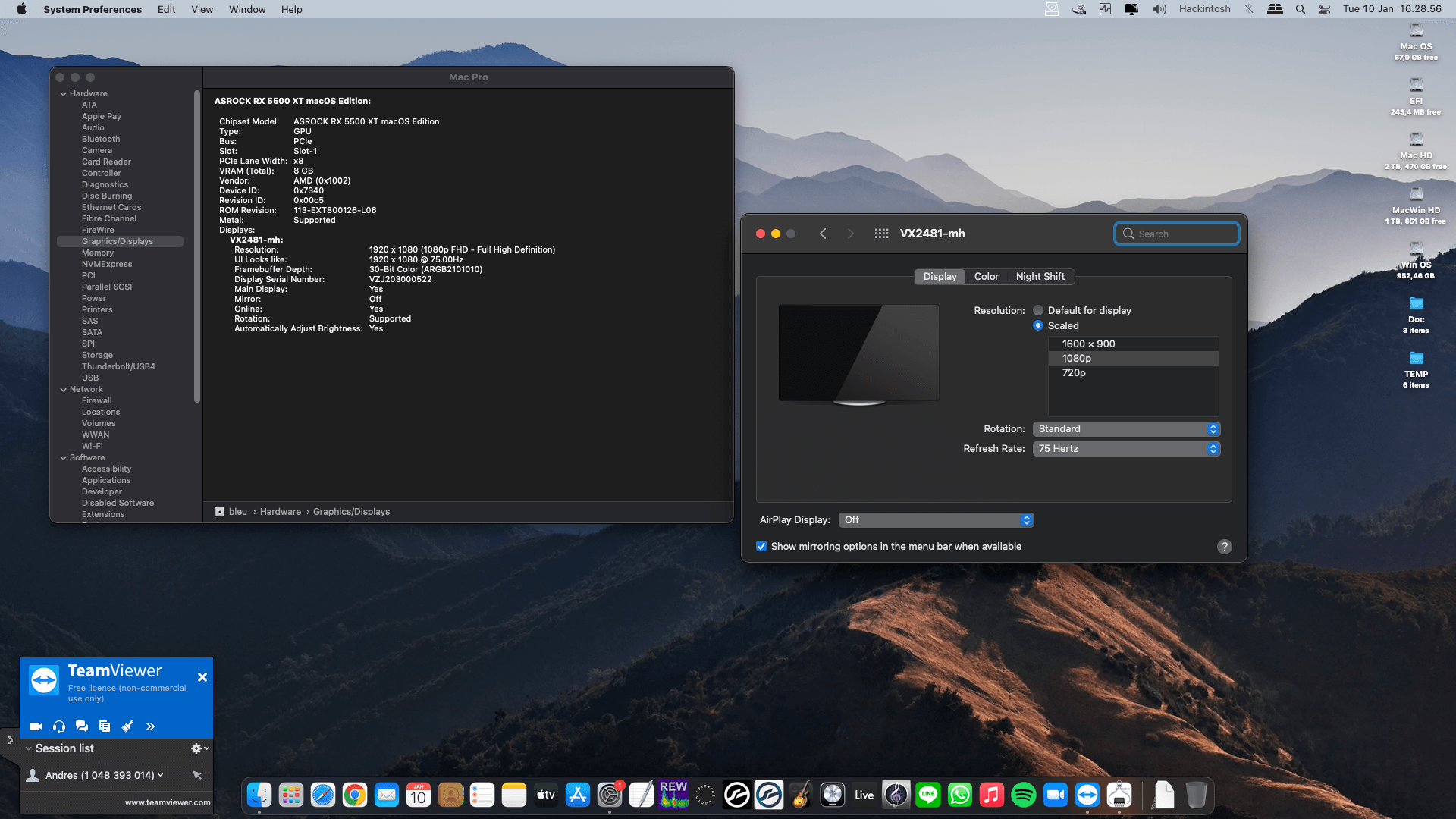The height and width of the screenshot is (819, 1456).
Task: Toggle show mirroring options checkbox
Action: point(761,546)
